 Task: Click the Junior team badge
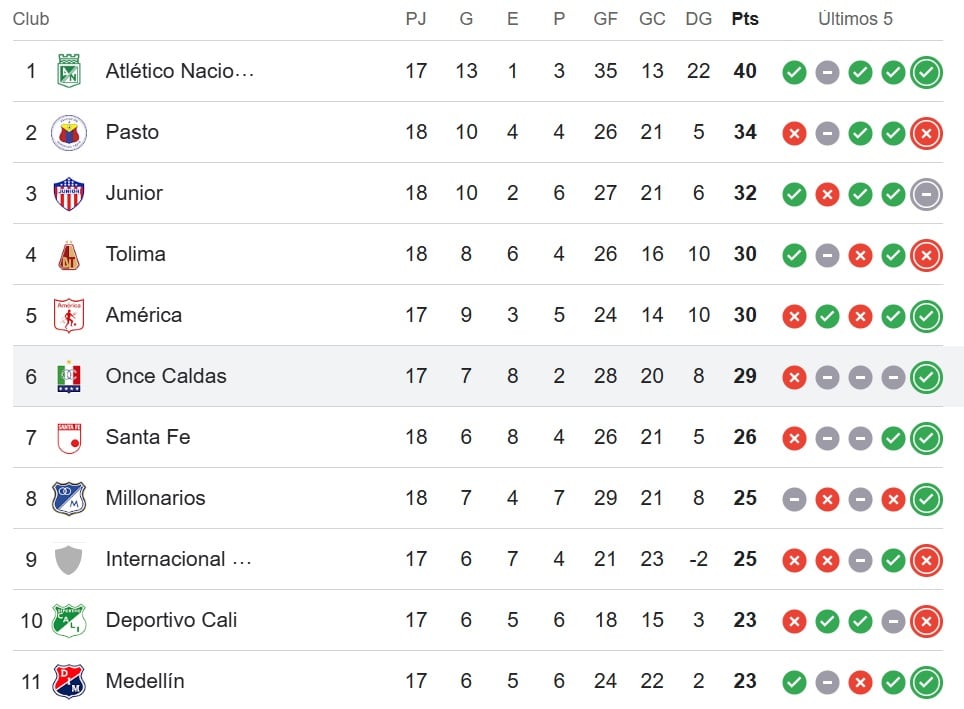68,193
